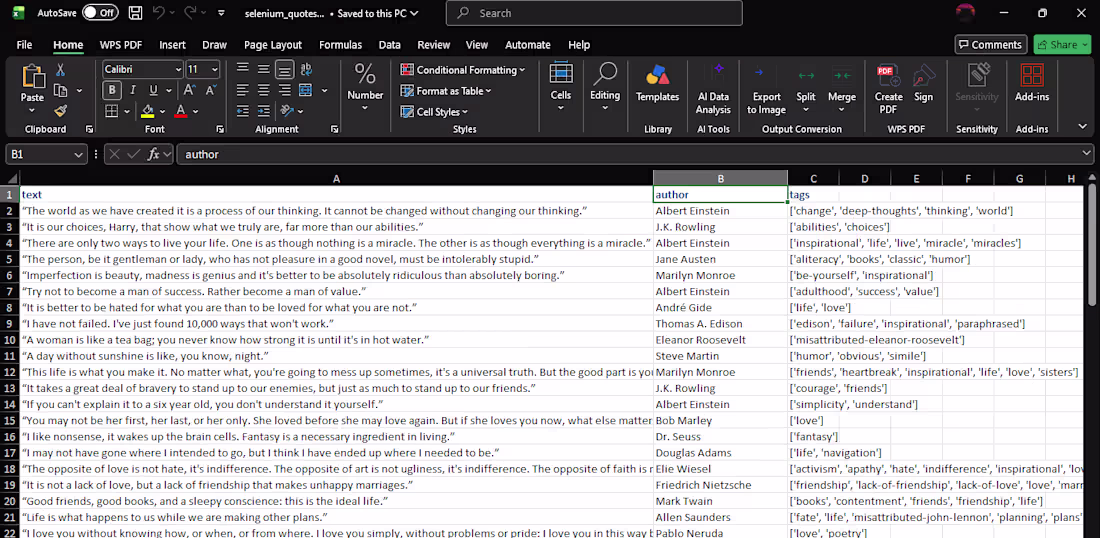1100x538 pixels.
Task: Switch to the Formulas tab
Action: tap(340, 44)
